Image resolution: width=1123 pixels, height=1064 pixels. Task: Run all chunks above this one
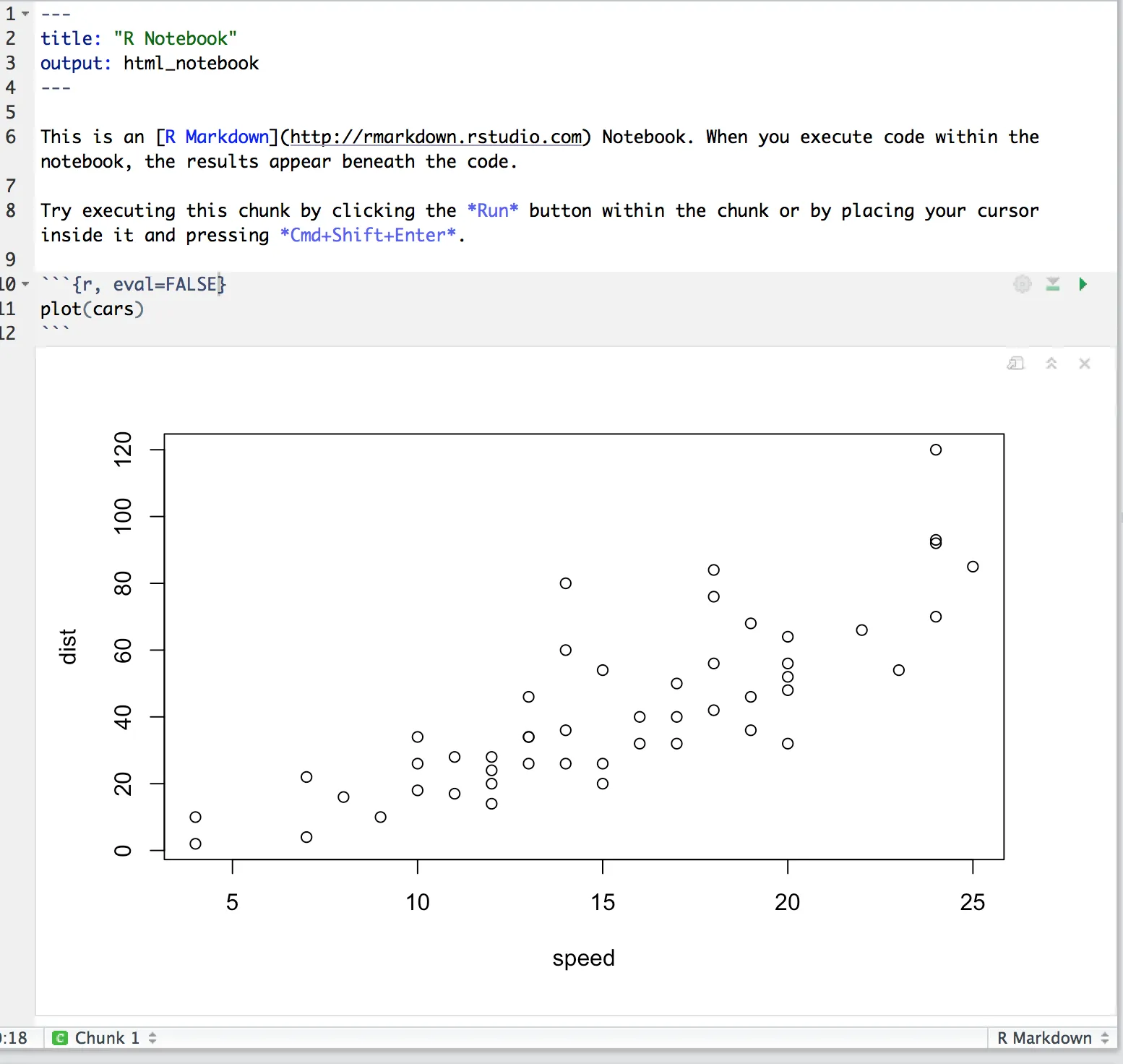point(1053,284)
